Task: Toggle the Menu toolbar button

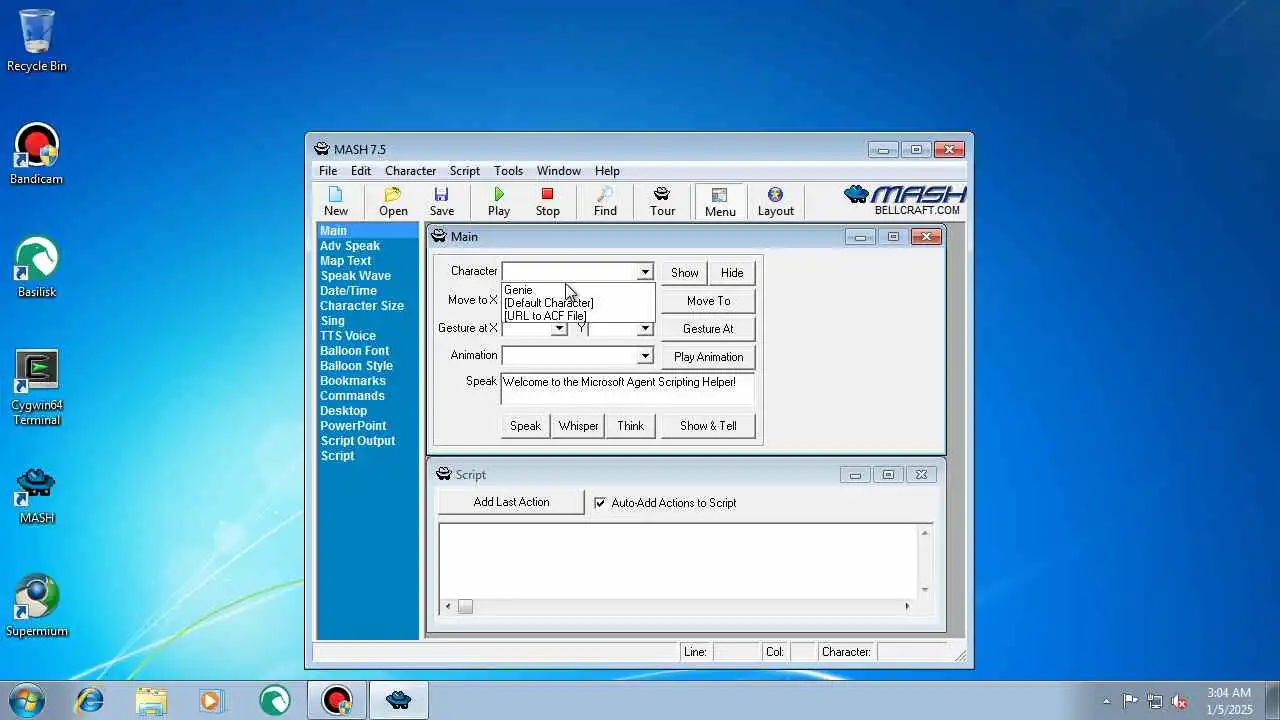Action: [720, 201]
